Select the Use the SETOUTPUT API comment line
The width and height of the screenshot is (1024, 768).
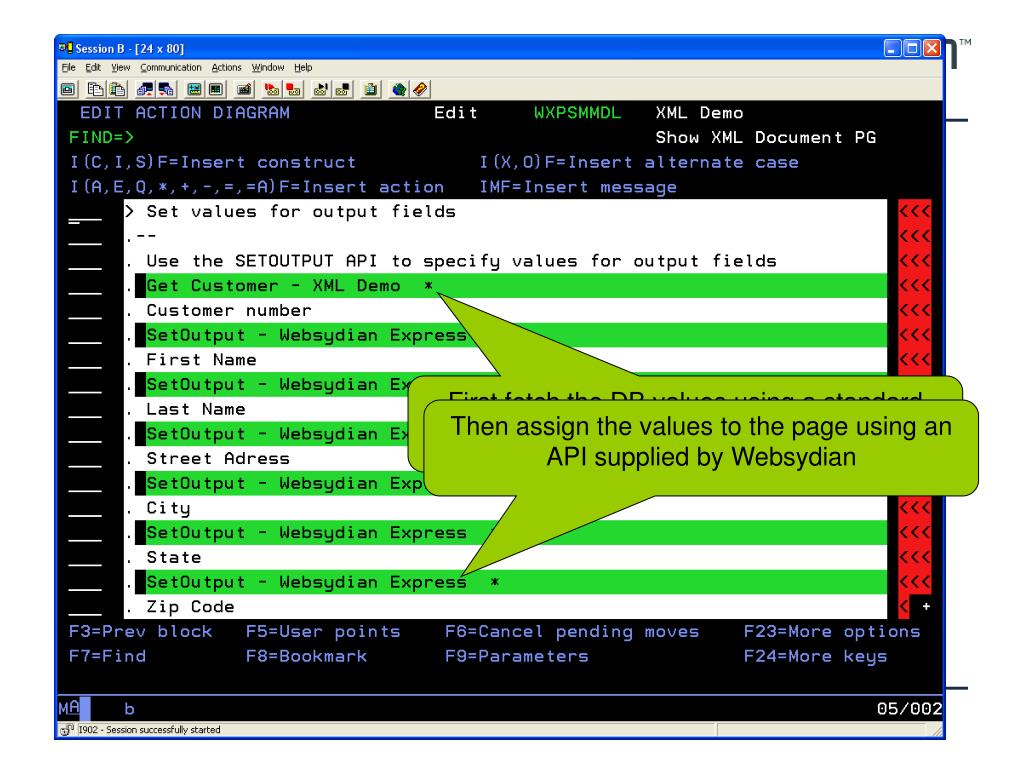(461, 261)
